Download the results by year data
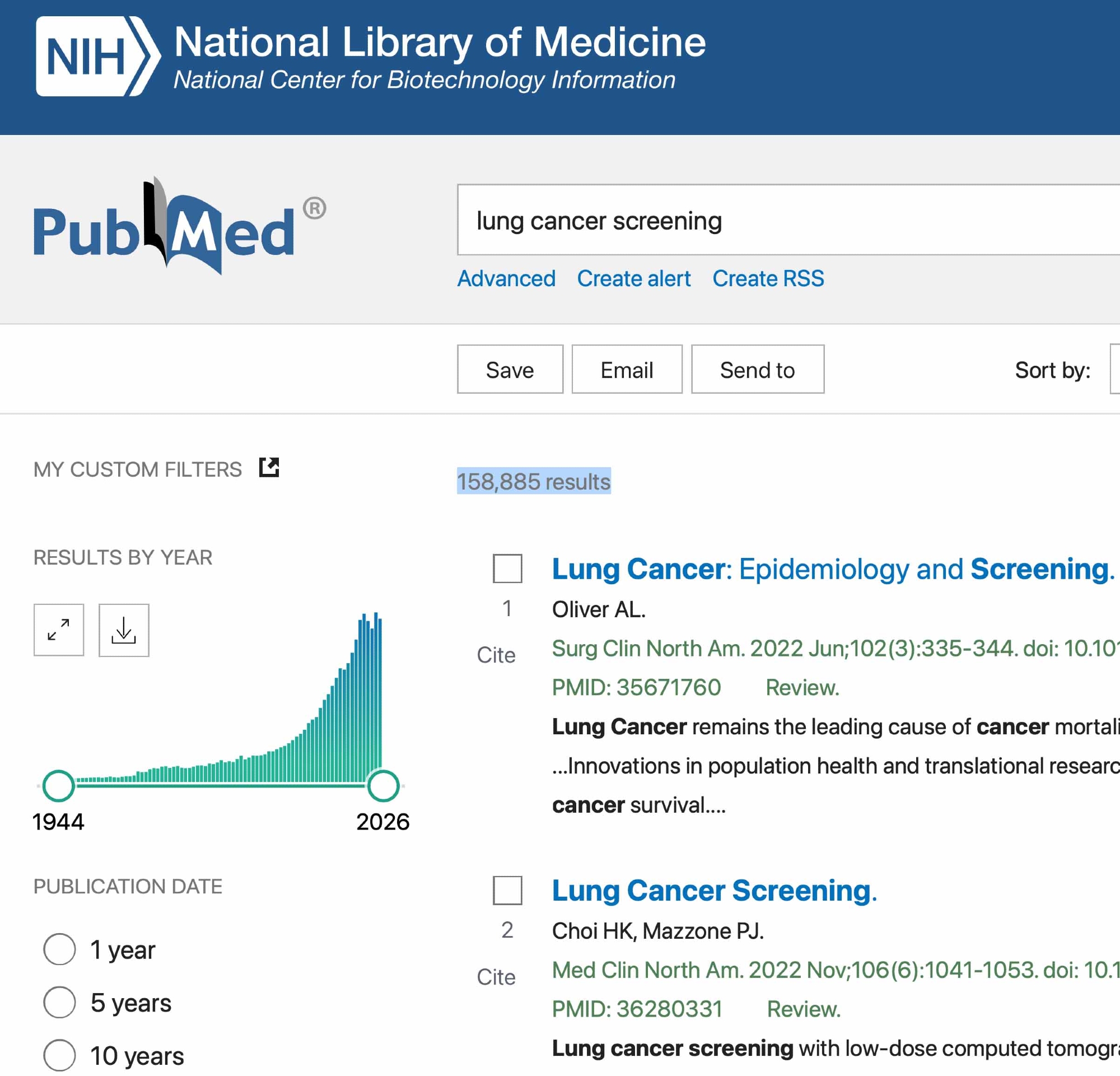The height and width of the screenshot is (1076, 1120). point(124,630)
